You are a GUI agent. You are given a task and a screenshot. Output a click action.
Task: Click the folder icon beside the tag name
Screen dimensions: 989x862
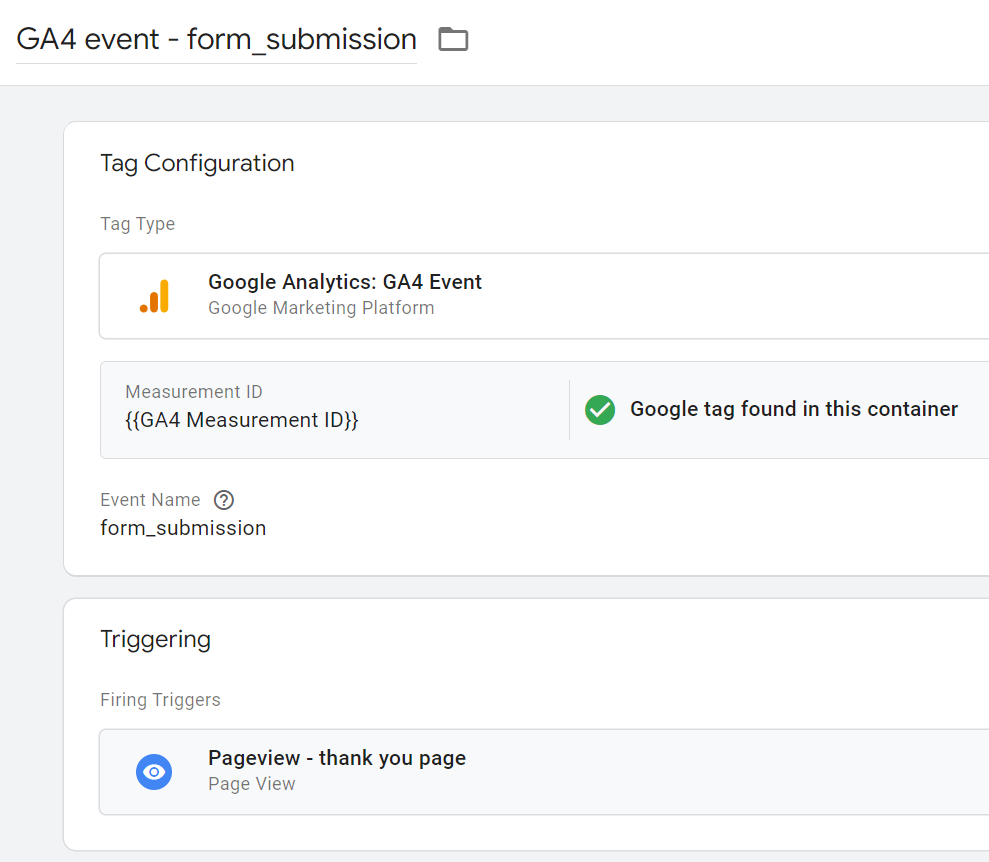click(453, 40)
